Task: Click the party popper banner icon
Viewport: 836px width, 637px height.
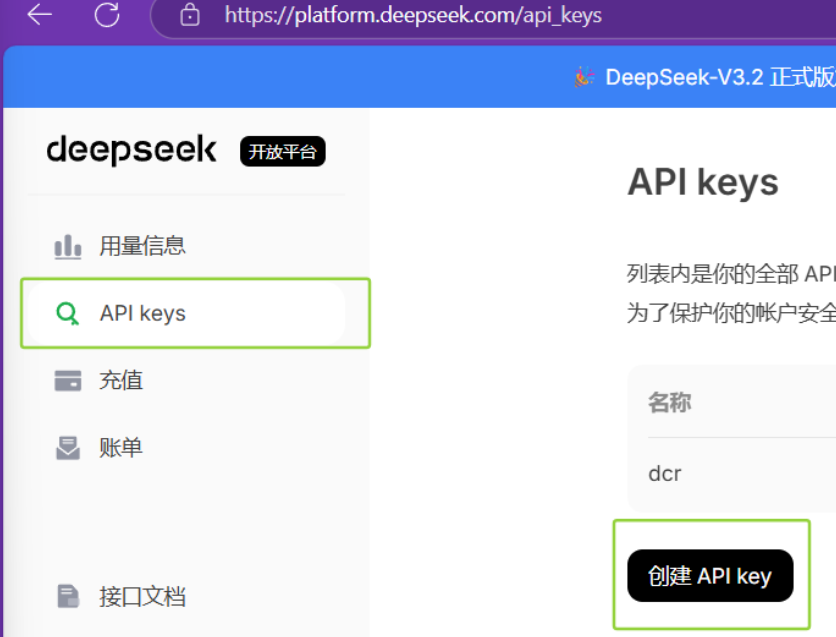Action: pos(584,77)
